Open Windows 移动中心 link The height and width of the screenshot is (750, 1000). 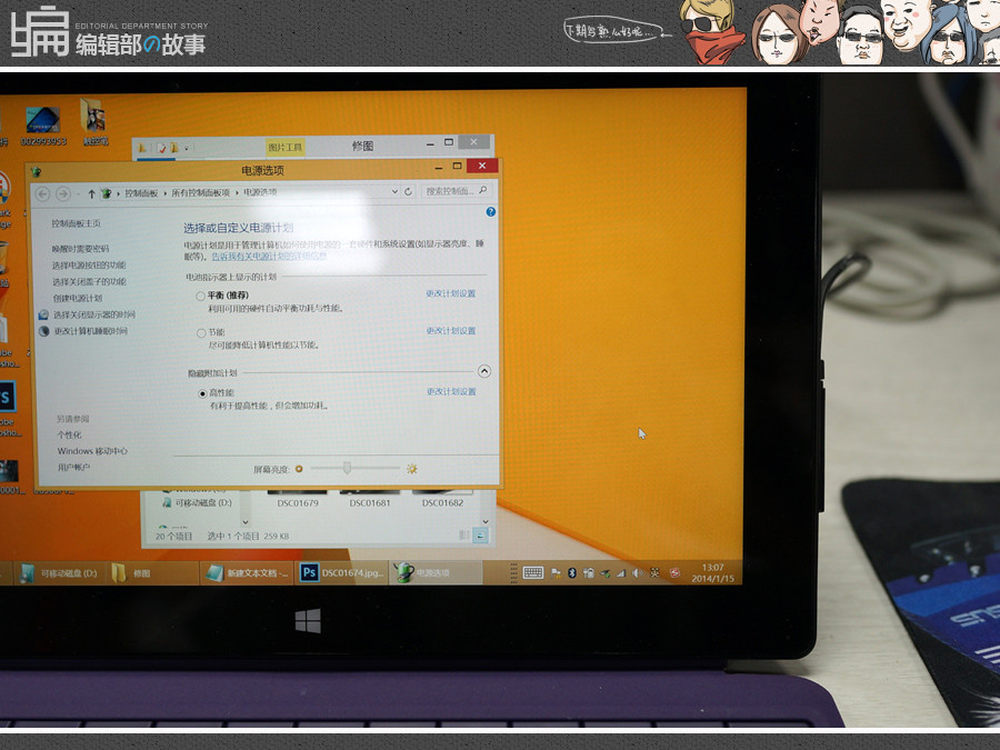pos(92,451)
